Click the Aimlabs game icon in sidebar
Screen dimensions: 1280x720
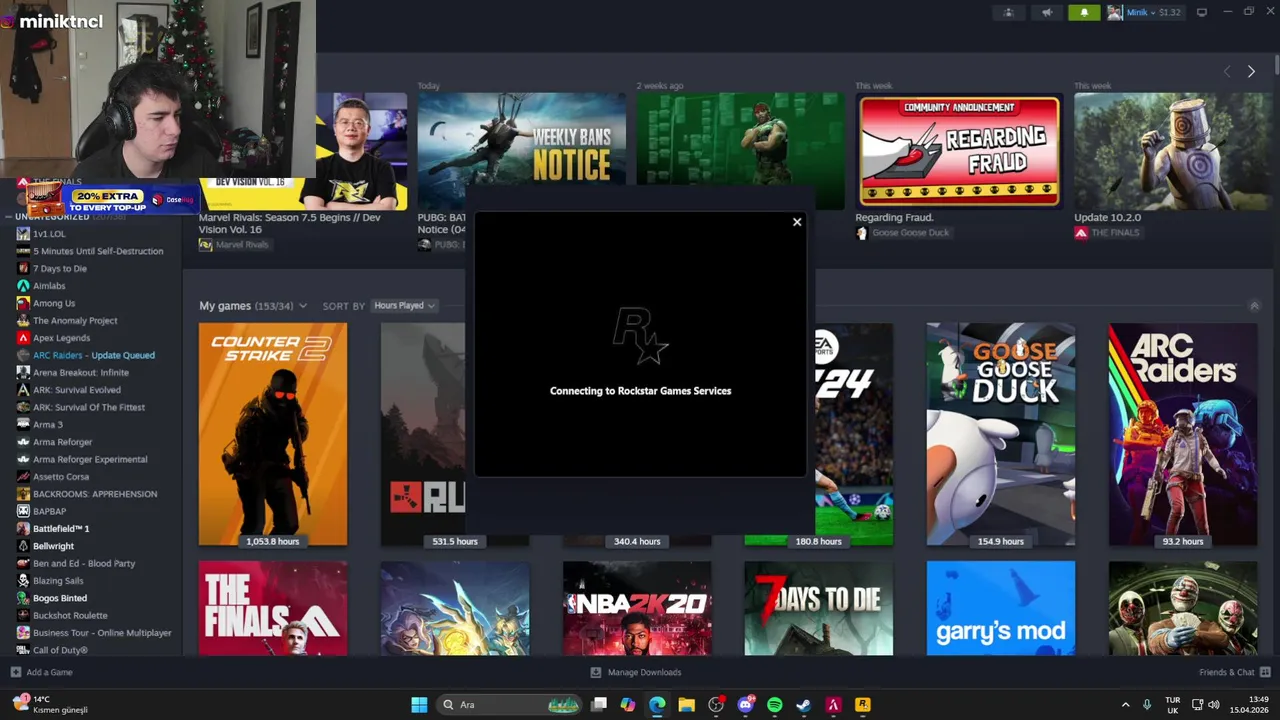pyautogui.click(x=23, y=286)
